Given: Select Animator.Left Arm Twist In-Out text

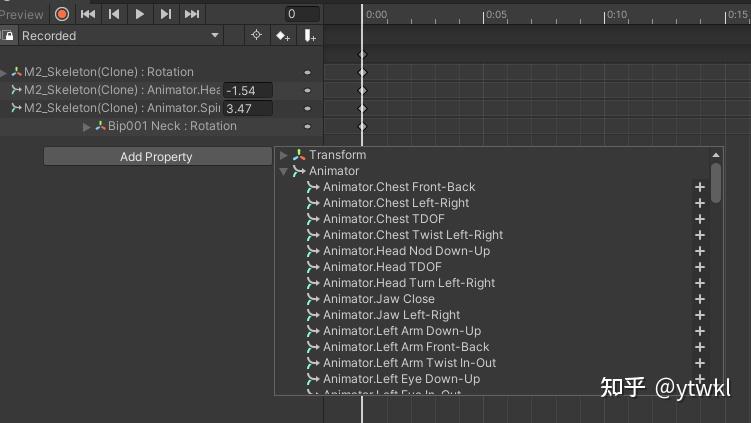Looking at the screenshot, I should [x=410, y=363].
